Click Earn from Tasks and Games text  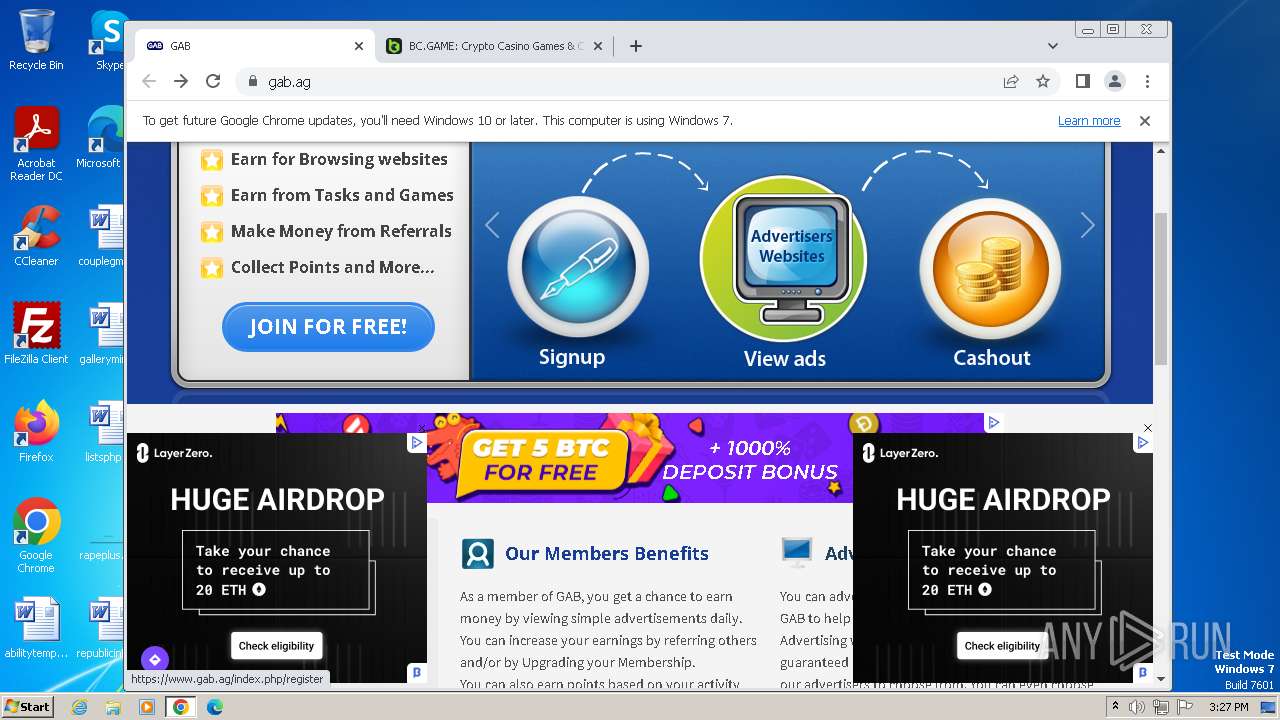coord(342,195)
